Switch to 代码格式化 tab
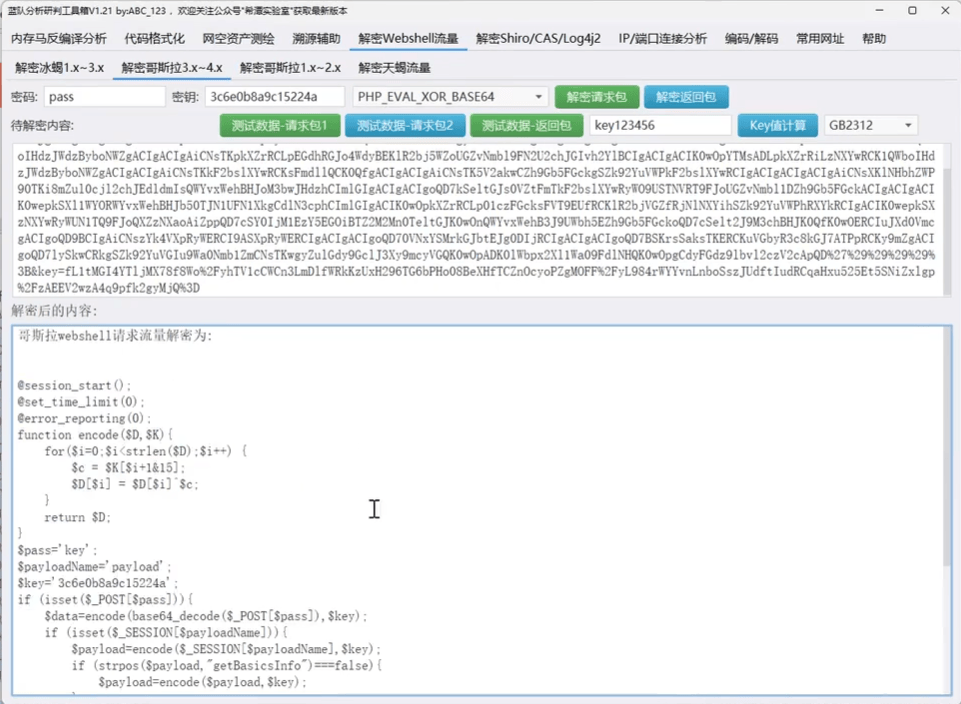The image size is (961, 704). coord(154,39)
